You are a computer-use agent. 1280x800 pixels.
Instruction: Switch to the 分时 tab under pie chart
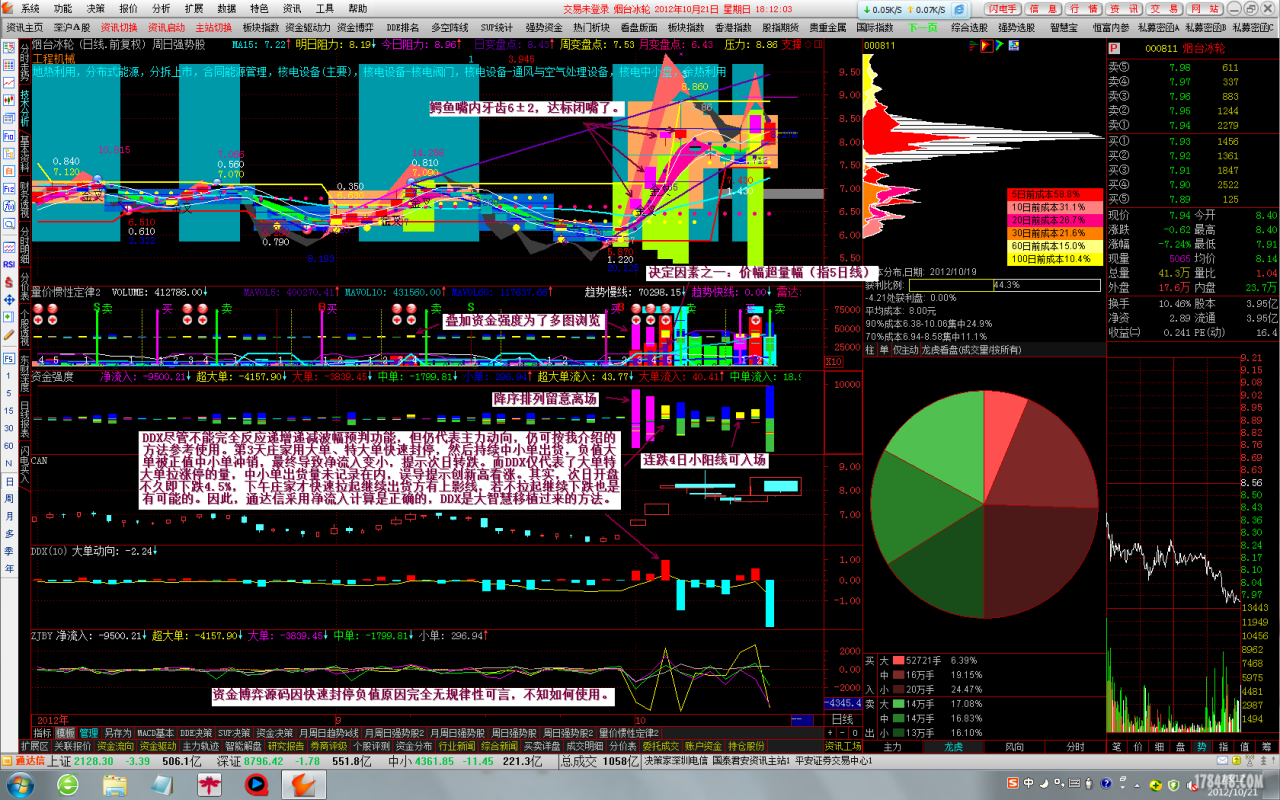pos(1075,746)
